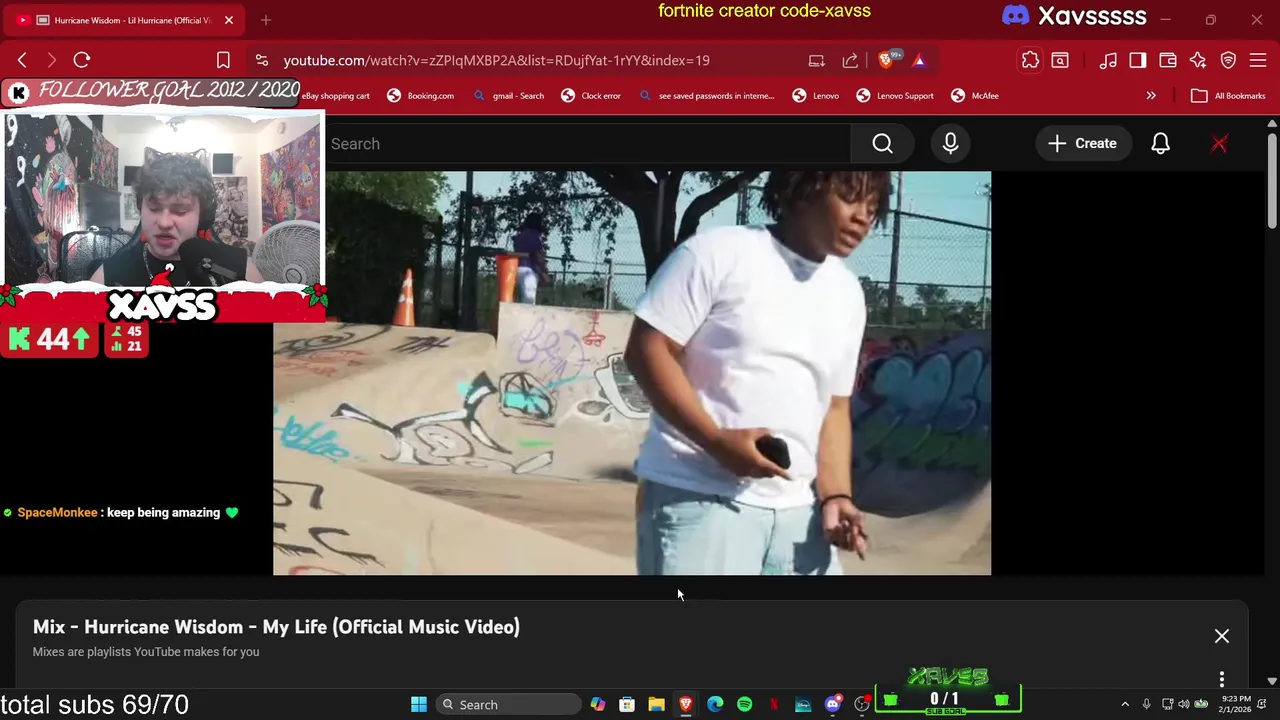Open the McAfee bookmark
Screen dimensions: 1280x720
click(975, 96)
